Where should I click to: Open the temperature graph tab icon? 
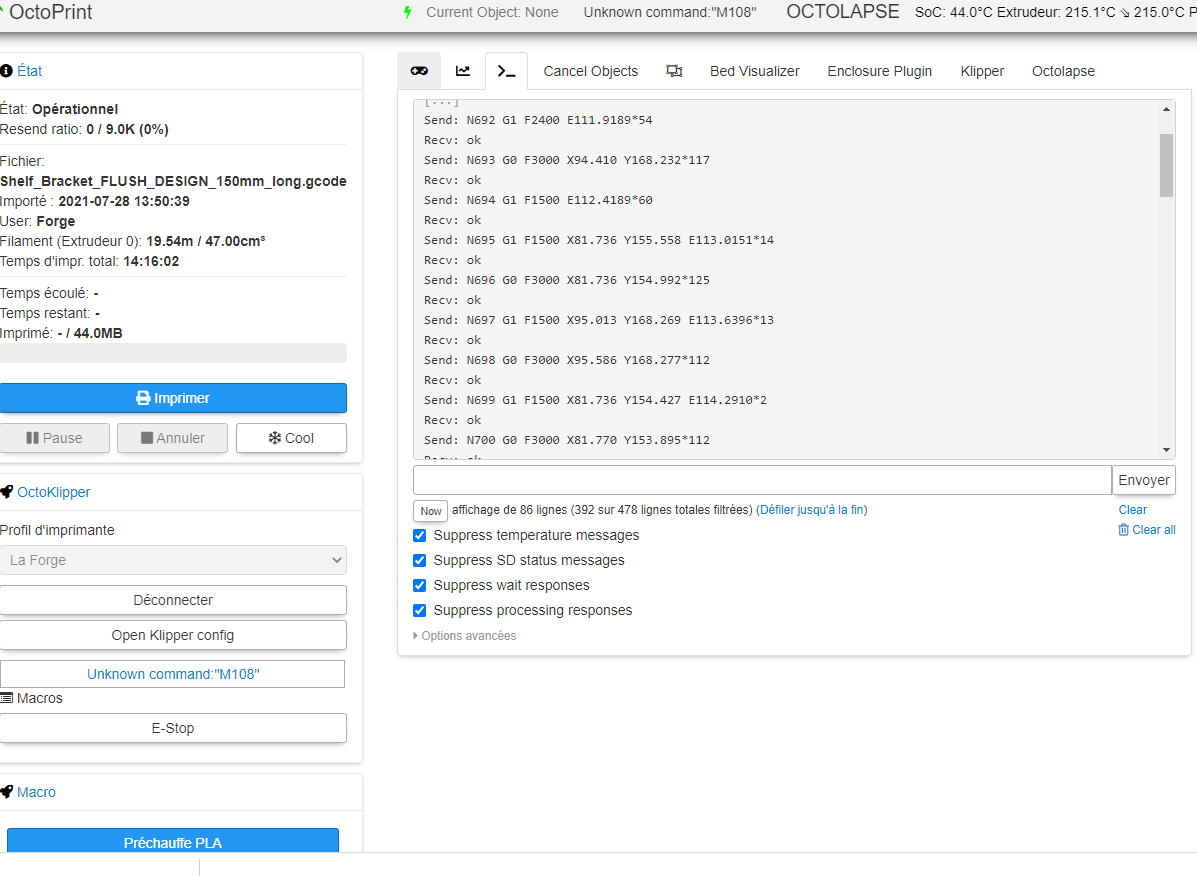click(x=463, y=71)
